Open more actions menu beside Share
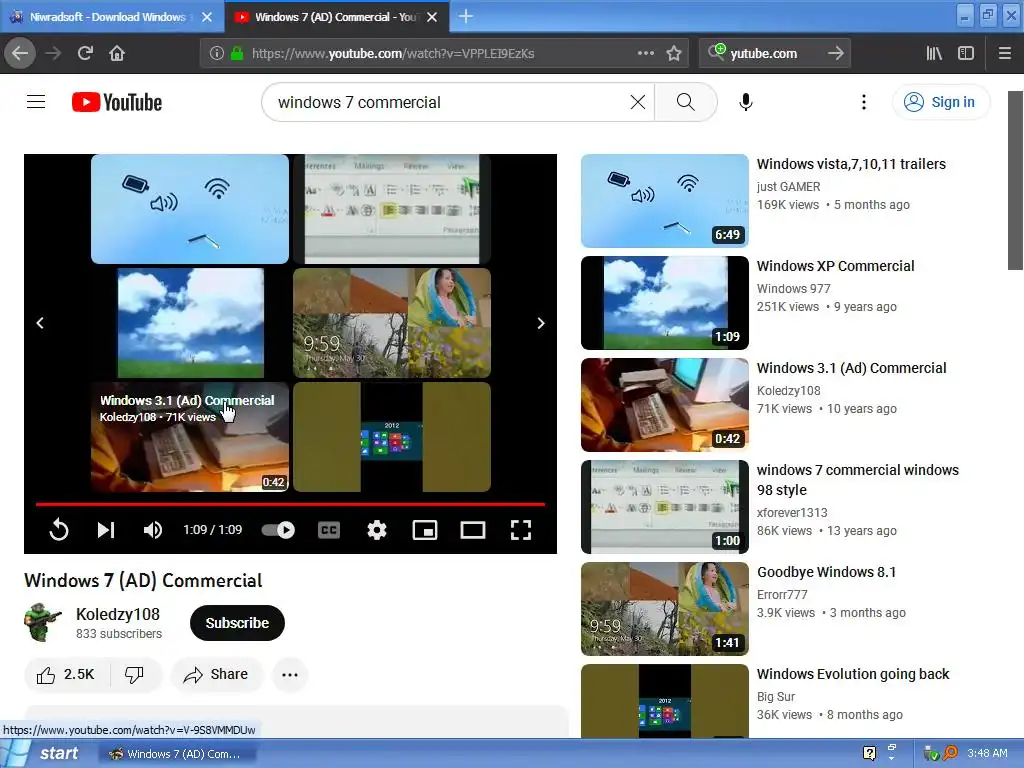This screenshot has width=1024, height=768. pyautogui.click(x=290, y=675)
